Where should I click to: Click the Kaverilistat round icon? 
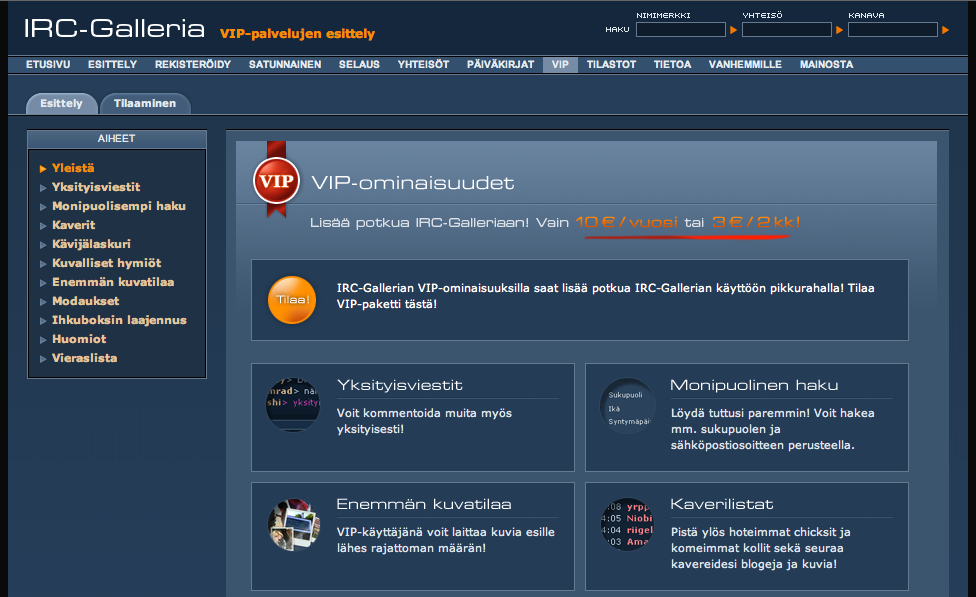click(627, 524)
